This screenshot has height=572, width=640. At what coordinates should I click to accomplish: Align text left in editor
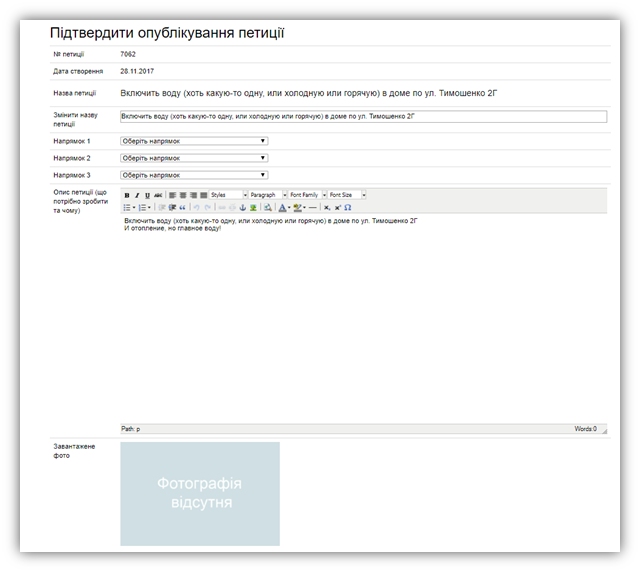point(173,195)
